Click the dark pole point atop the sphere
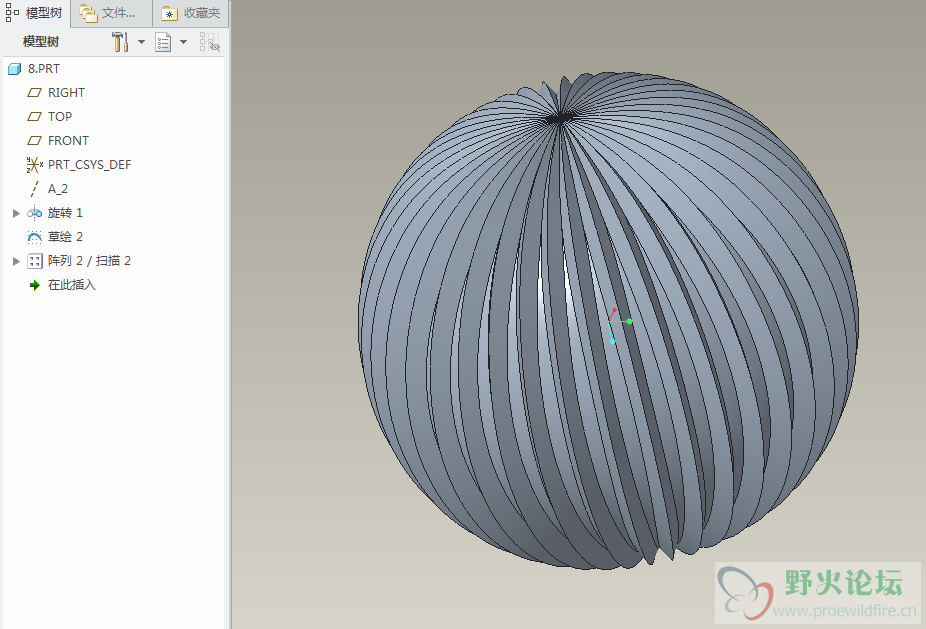Screen dimensions: 926x629 tap(559, 119)
